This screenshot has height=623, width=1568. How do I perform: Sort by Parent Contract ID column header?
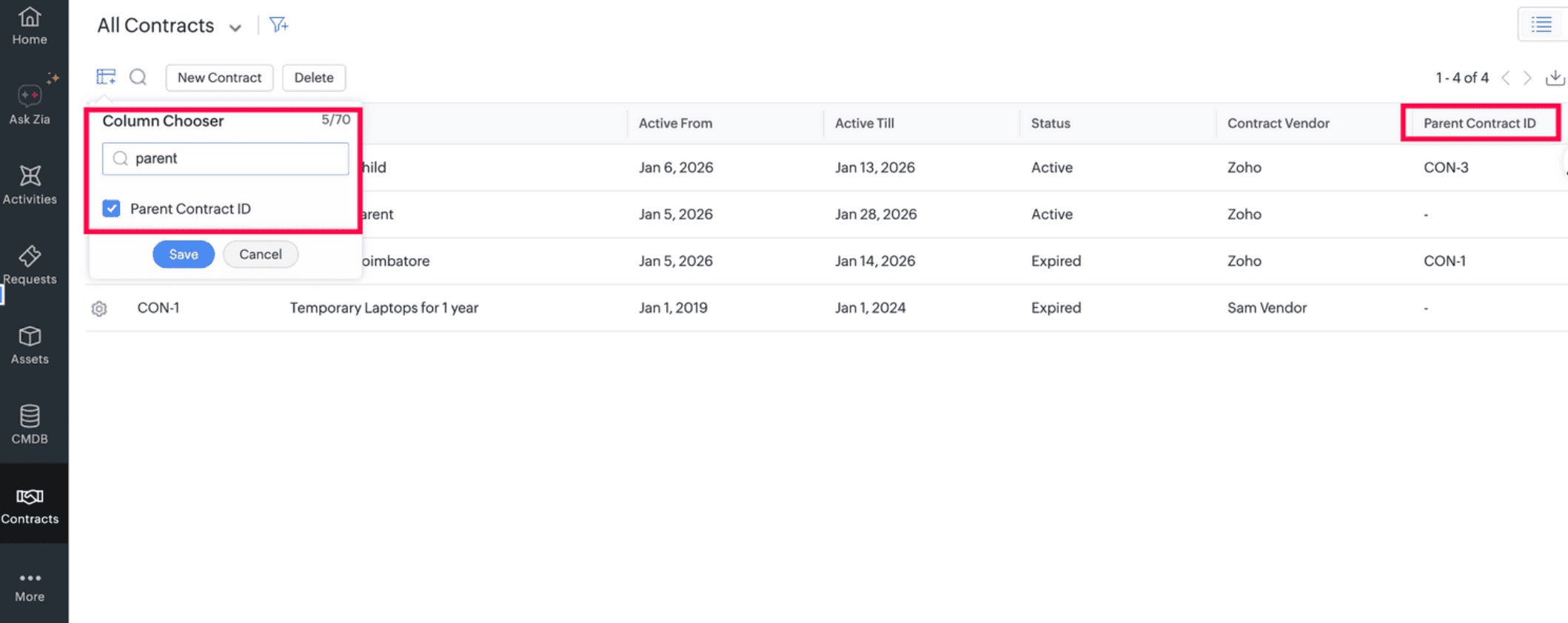pos(1479,124)
